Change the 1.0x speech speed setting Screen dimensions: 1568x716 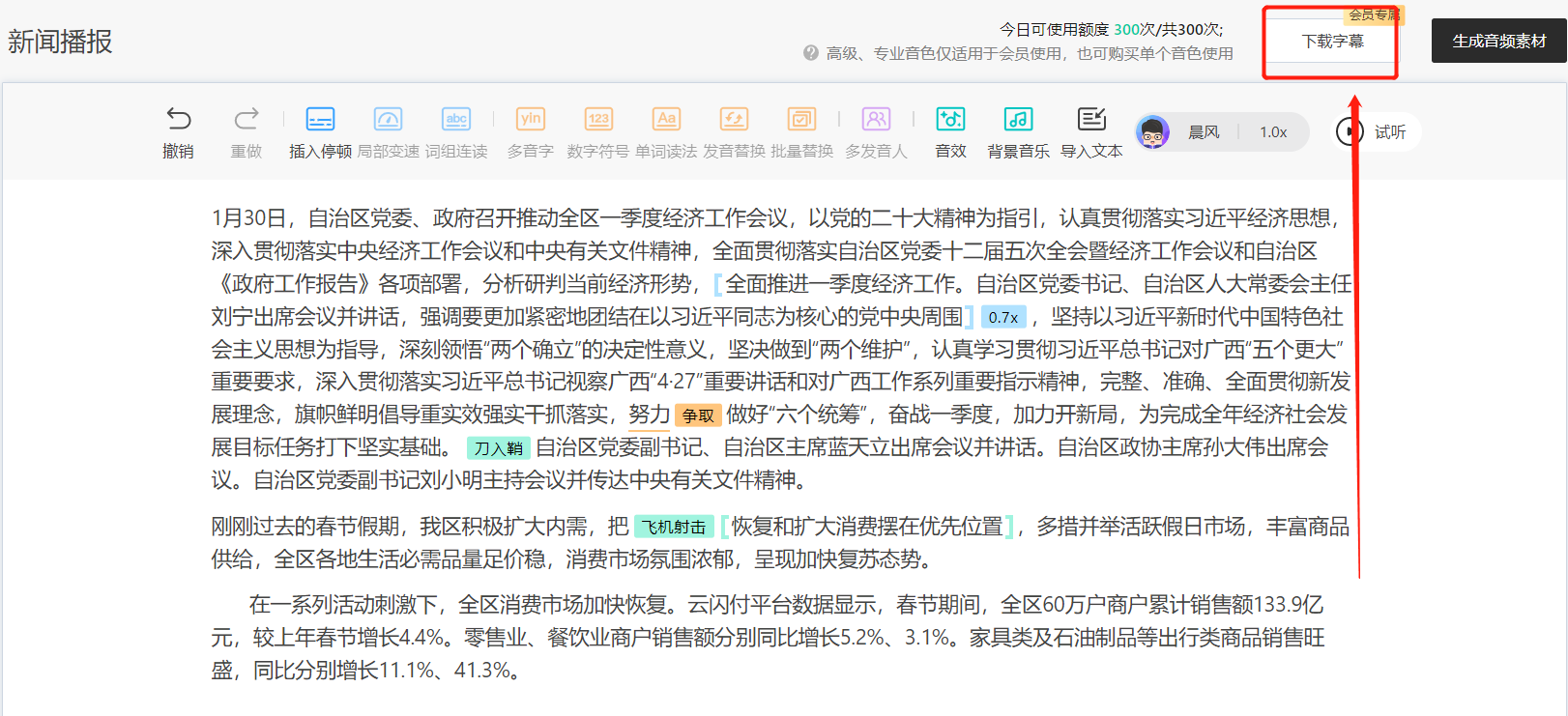point(1273,132)
